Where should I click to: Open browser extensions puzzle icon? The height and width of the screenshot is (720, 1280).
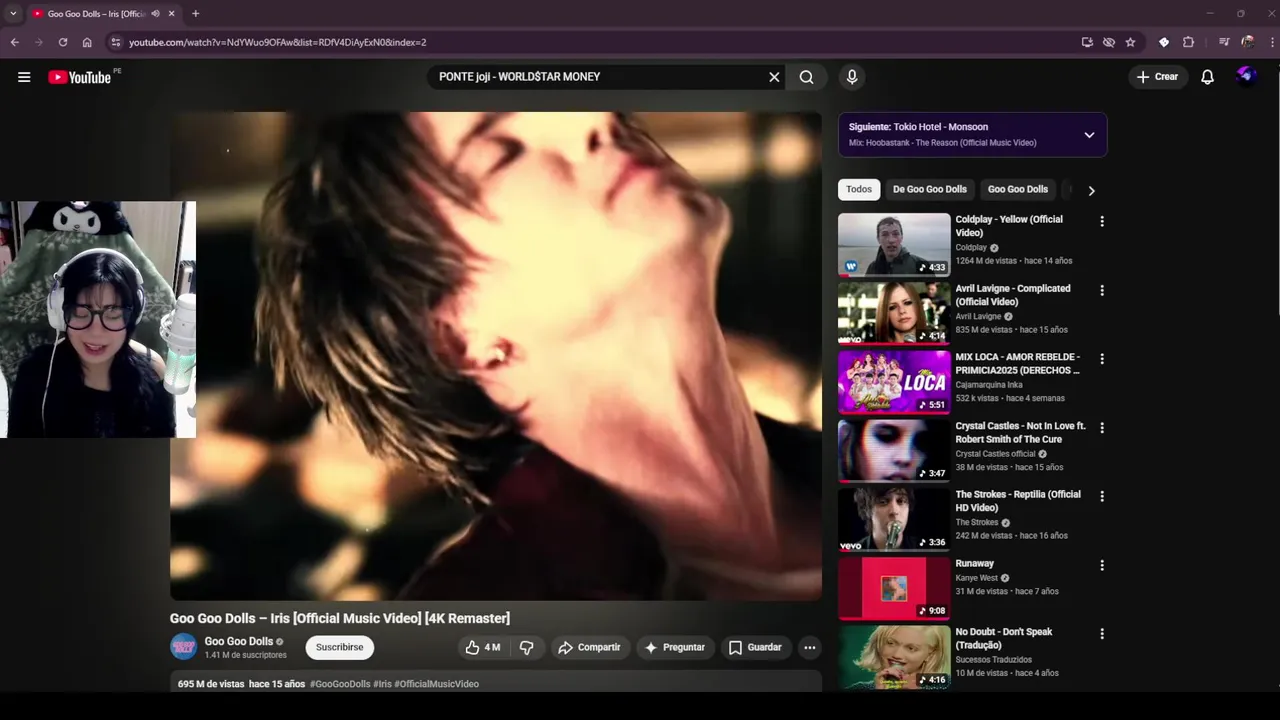click(1188, 42)
